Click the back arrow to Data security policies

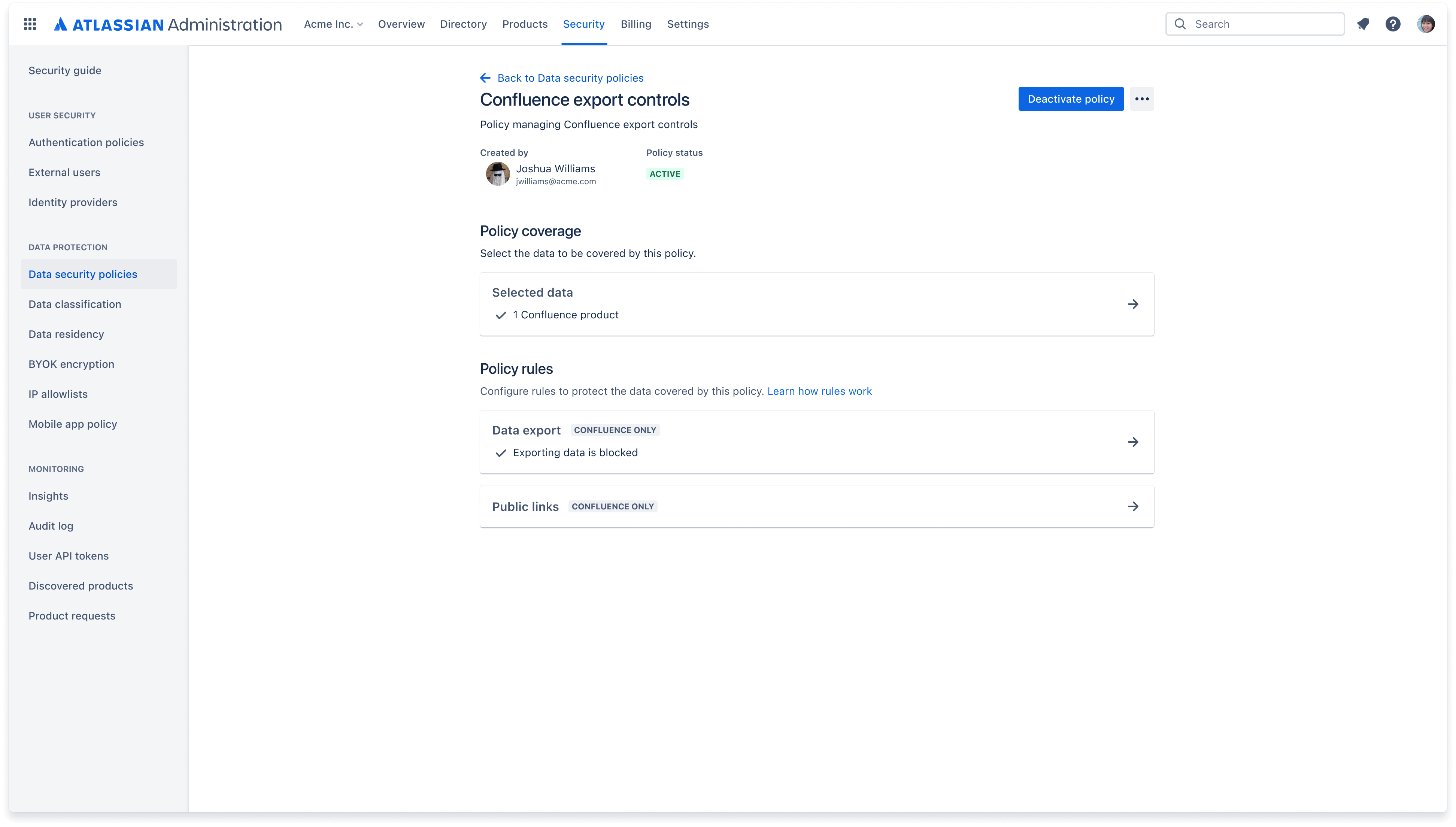pyautogui.click(x=486, y=78)
